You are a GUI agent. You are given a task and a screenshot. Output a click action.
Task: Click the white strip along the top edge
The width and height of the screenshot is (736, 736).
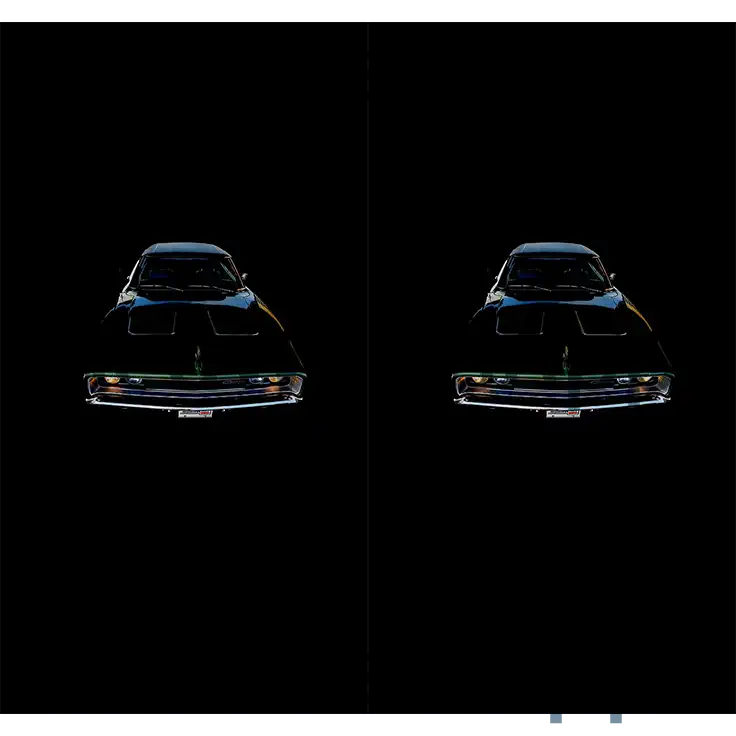point(368,7)
